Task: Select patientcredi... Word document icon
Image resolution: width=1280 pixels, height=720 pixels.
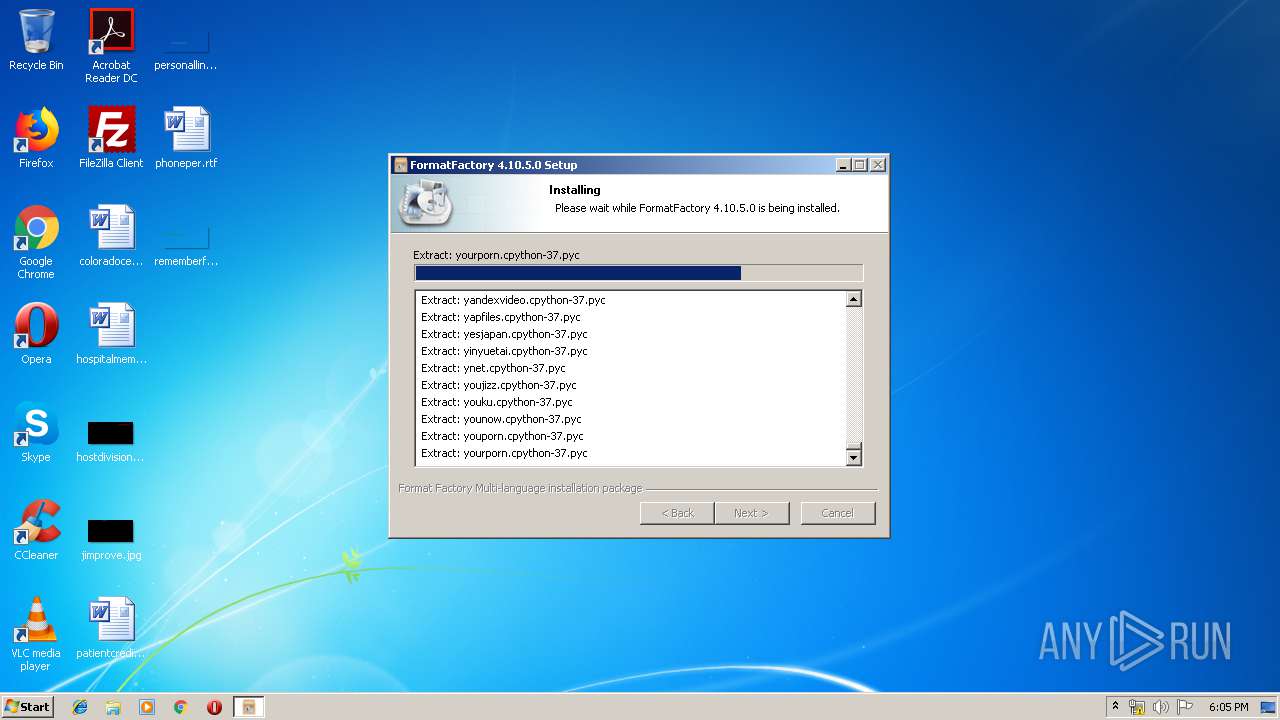Action: (x=111, y=628)
